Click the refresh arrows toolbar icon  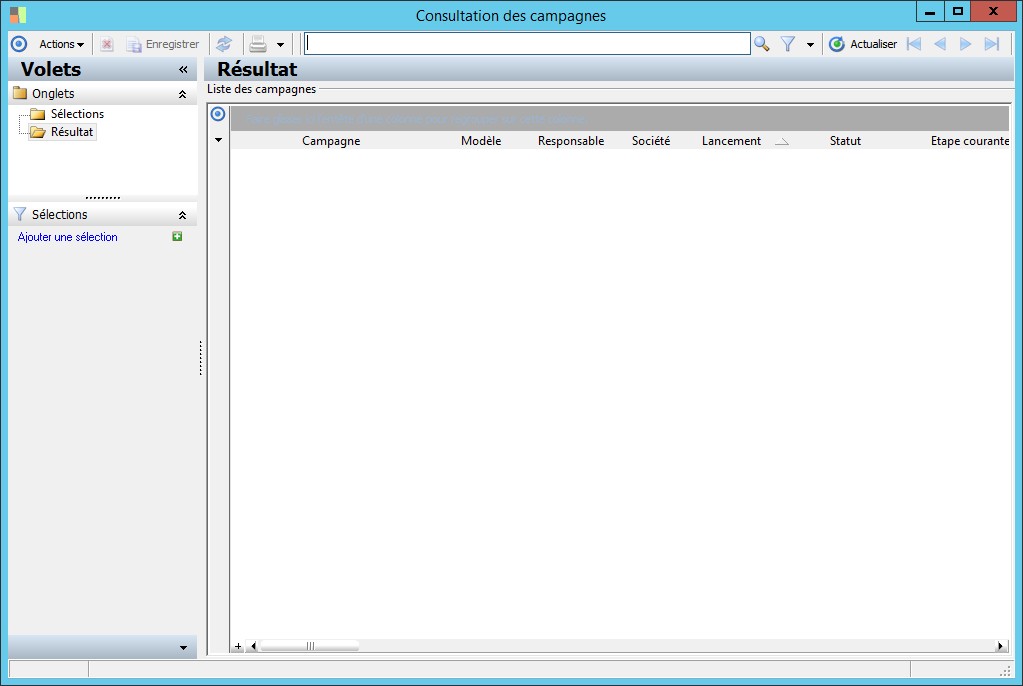[224, 44]
